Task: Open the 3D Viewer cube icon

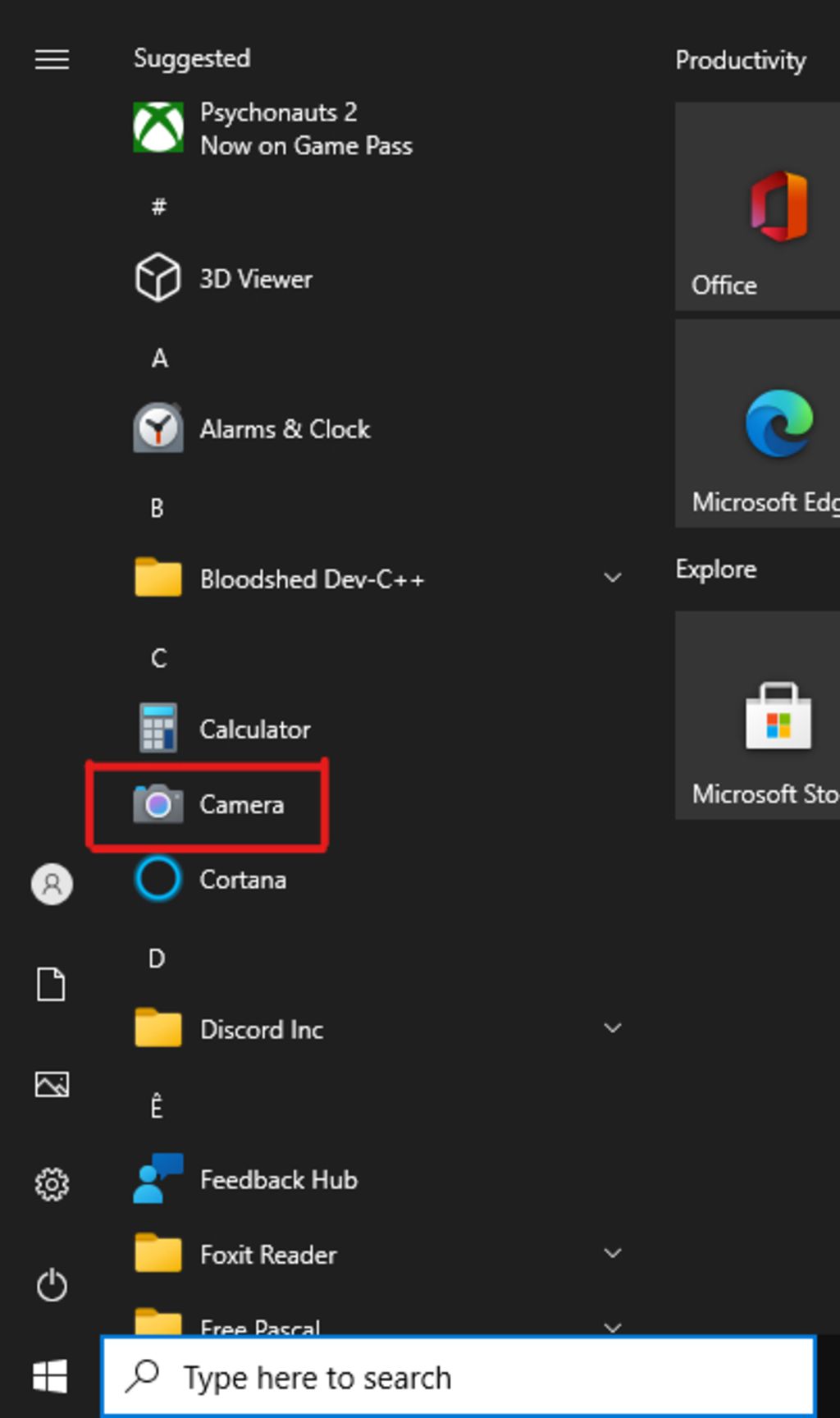Action: tap(157, 278)
